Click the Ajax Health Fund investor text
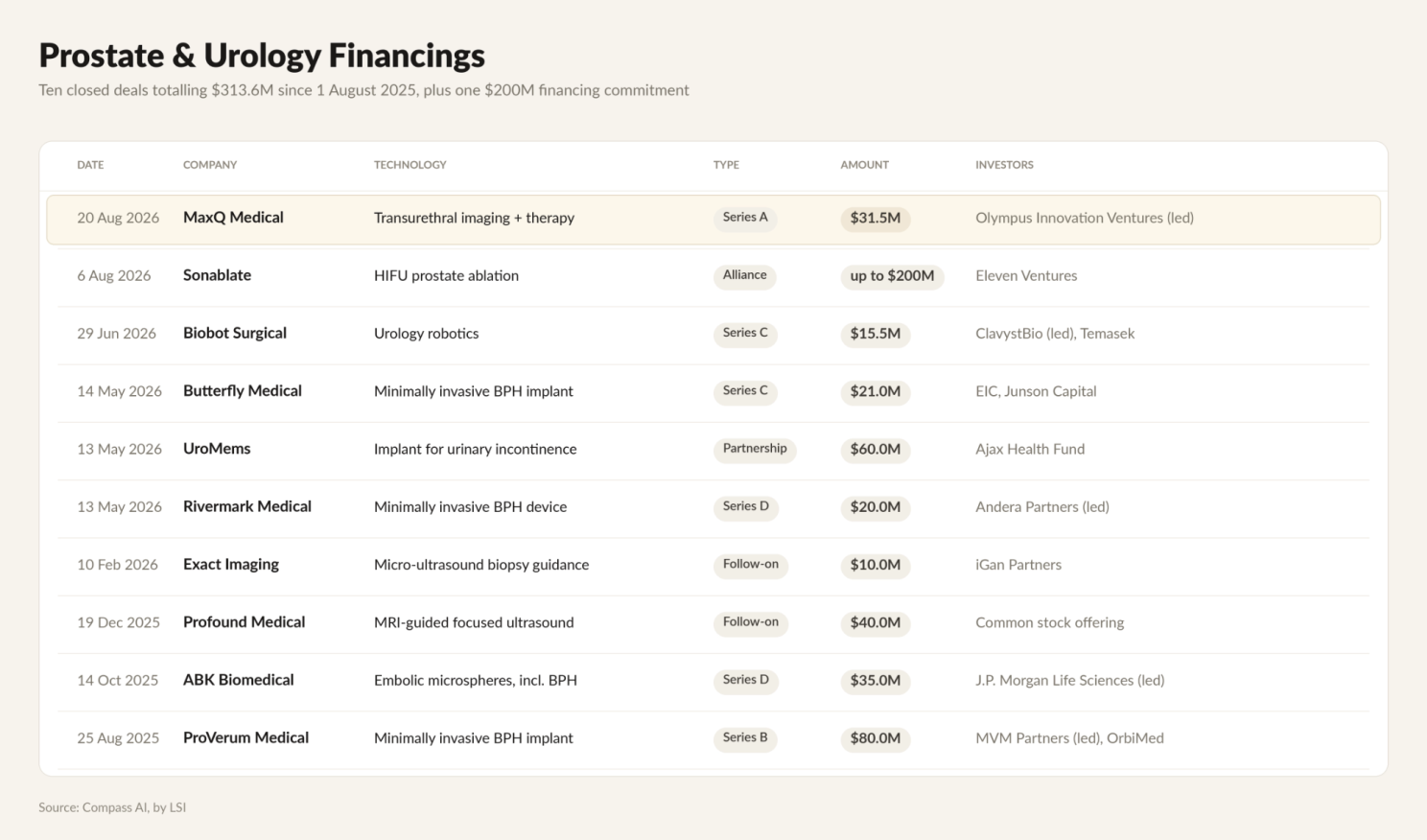The width and height of the screenshot is (1427, 840). click(1030, 448)
